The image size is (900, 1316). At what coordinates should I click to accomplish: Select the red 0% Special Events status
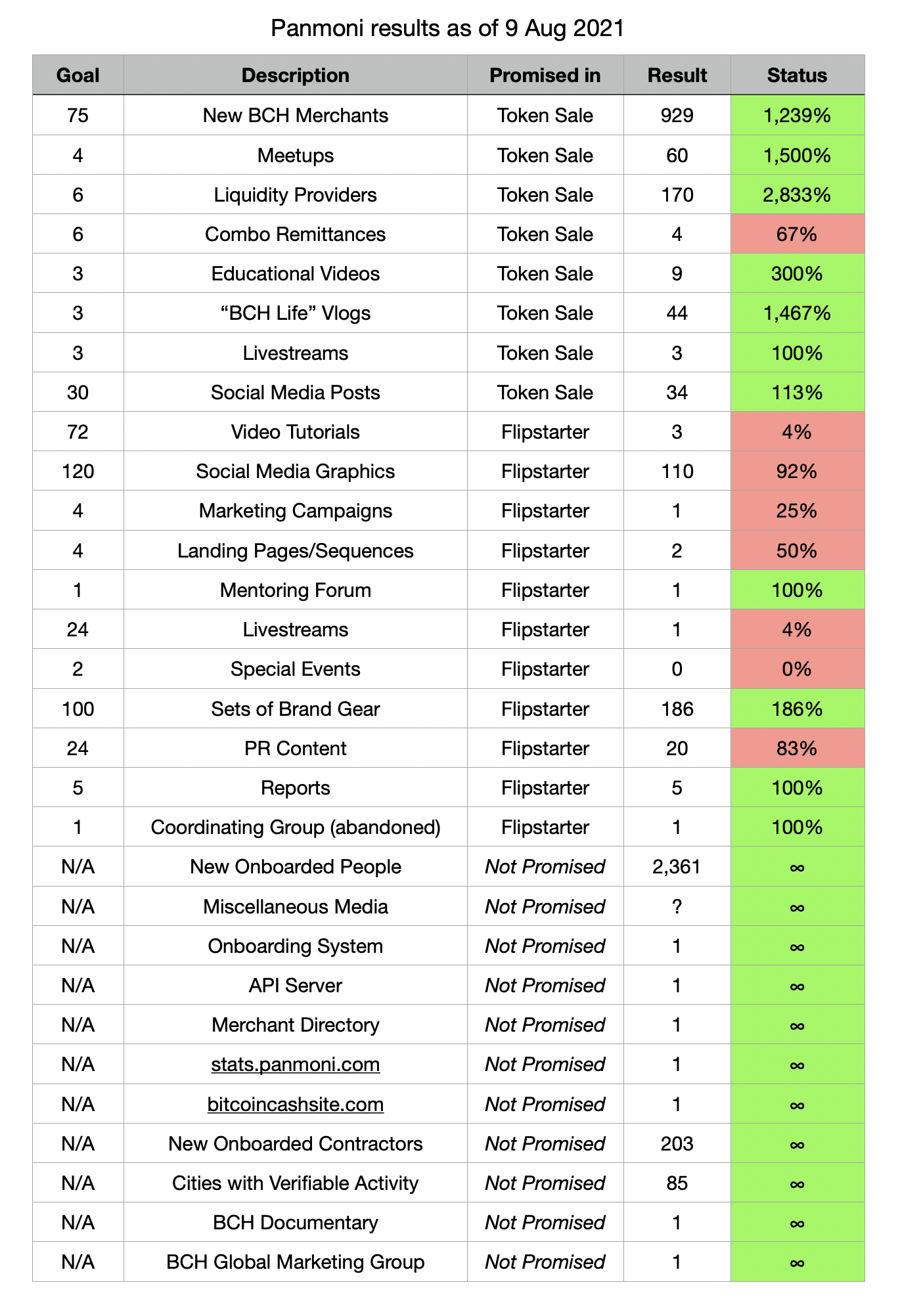pyautogui.click(x=798, y=669)
